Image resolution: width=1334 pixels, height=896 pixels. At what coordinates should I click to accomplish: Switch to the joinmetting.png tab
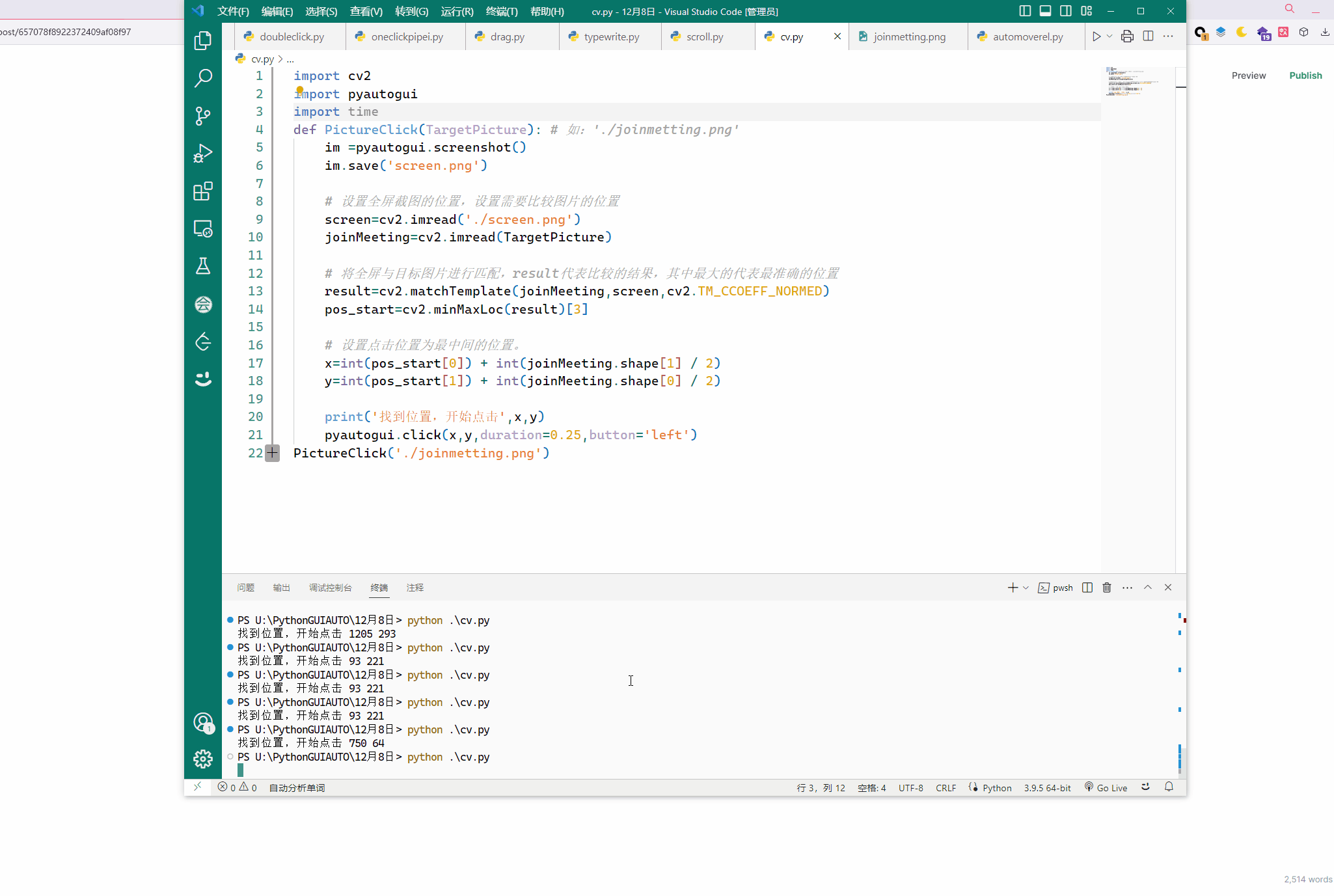(908, 36)
